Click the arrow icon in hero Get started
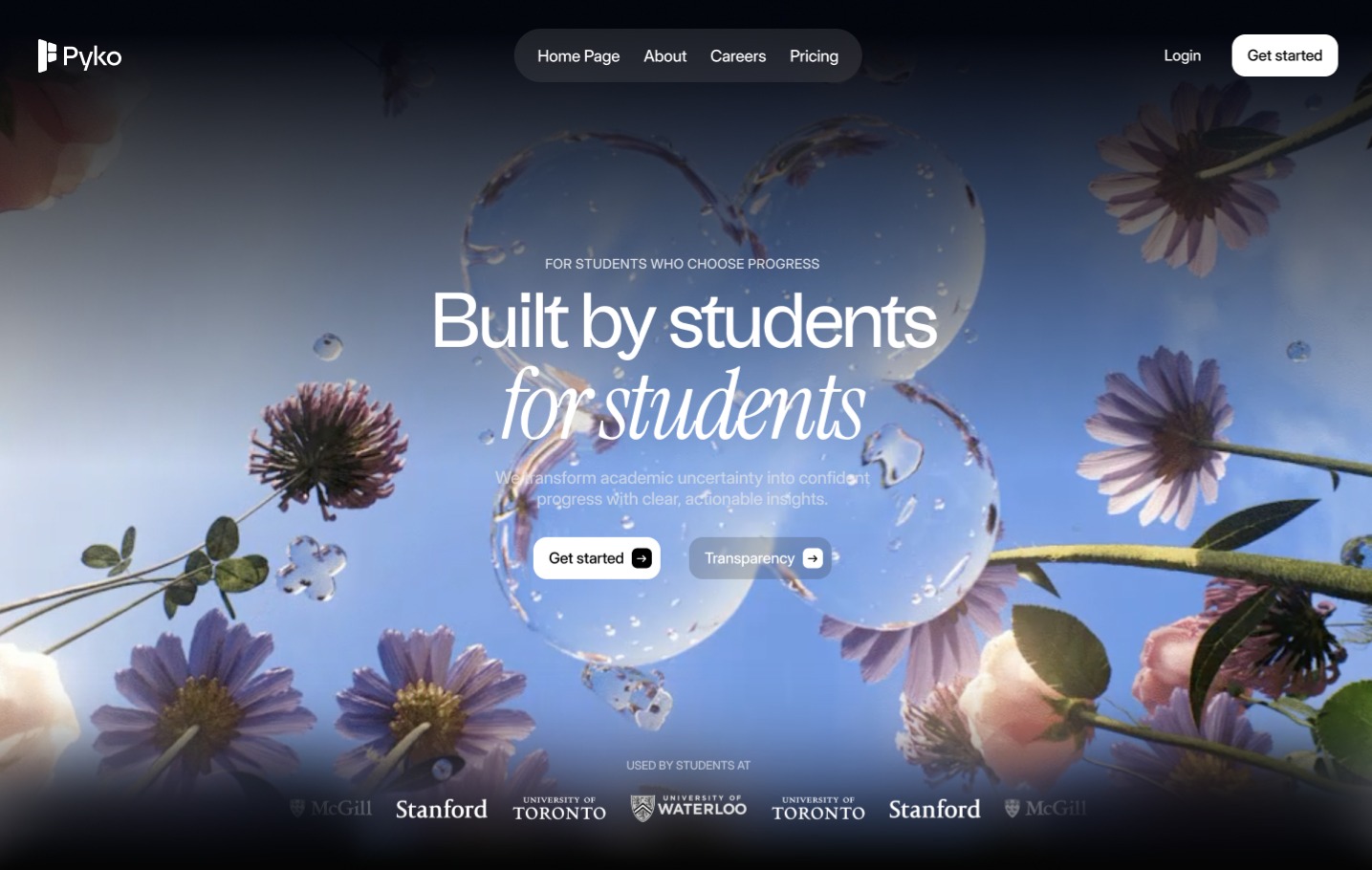The width and height of the screenshot is (1372, 870). (642, 558)
